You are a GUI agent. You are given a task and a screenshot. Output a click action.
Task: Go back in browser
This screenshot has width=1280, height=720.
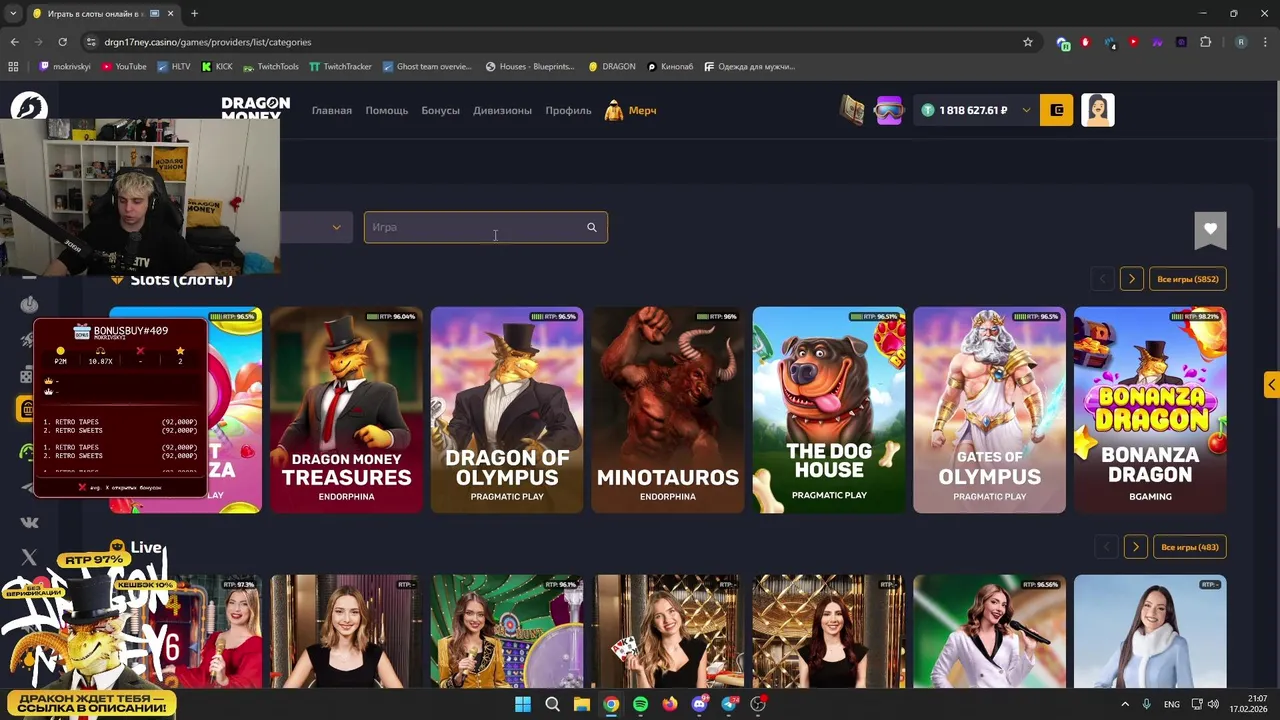pos(14,42)
